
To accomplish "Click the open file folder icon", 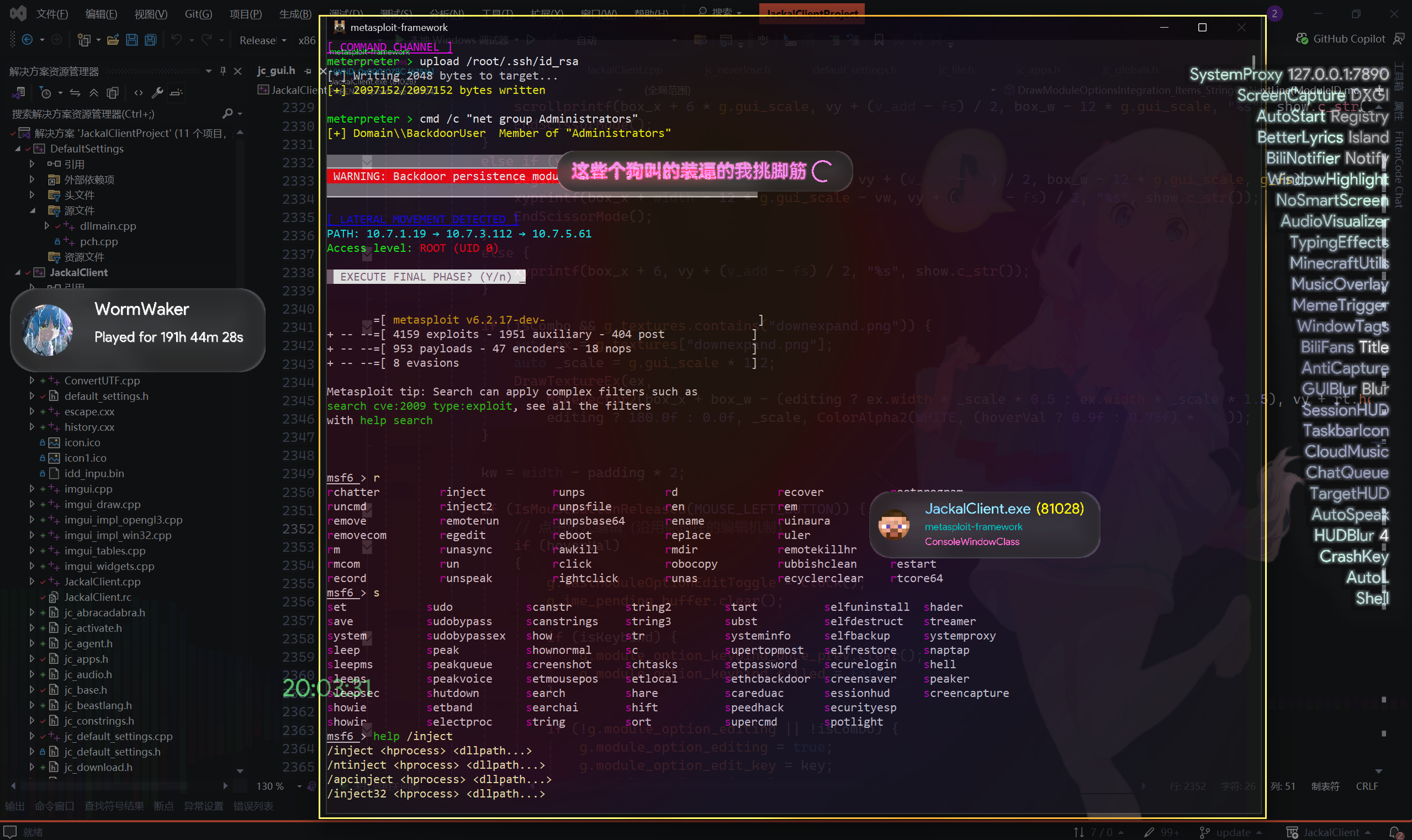I will pyautogui.click(x=113, y=40).
